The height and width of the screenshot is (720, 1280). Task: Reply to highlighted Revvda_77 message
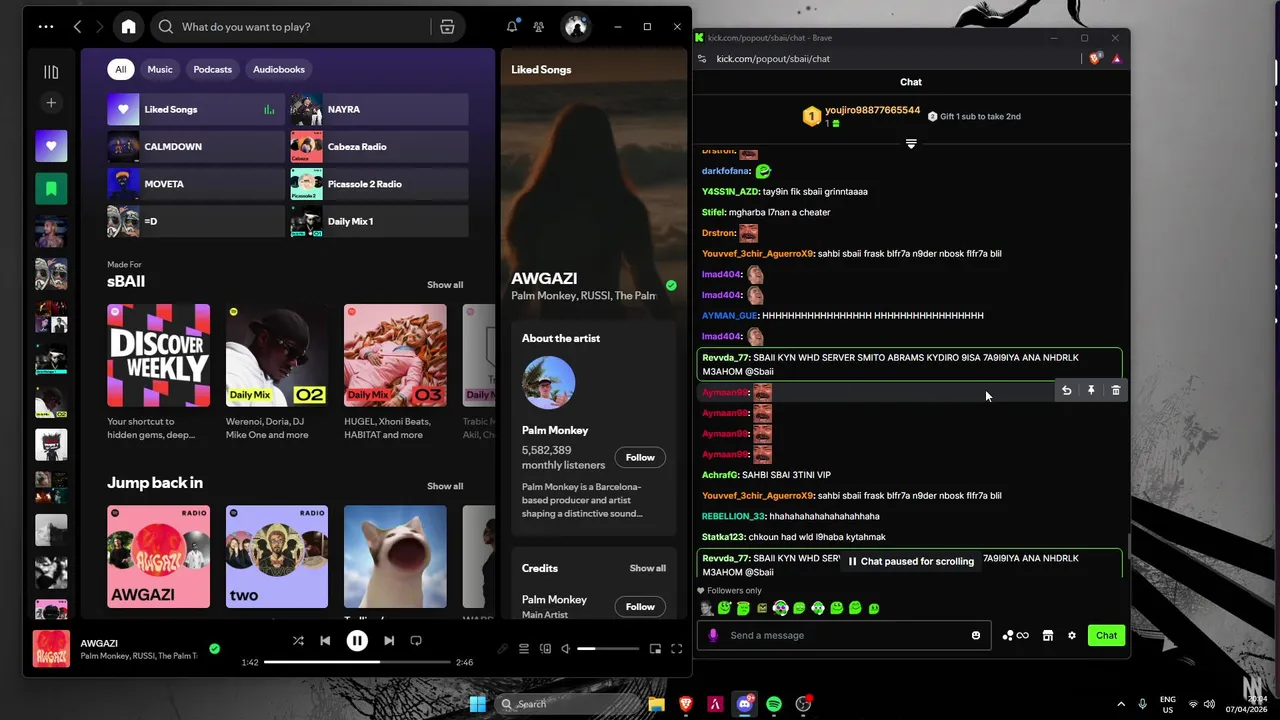click(x=1066, y=391)
